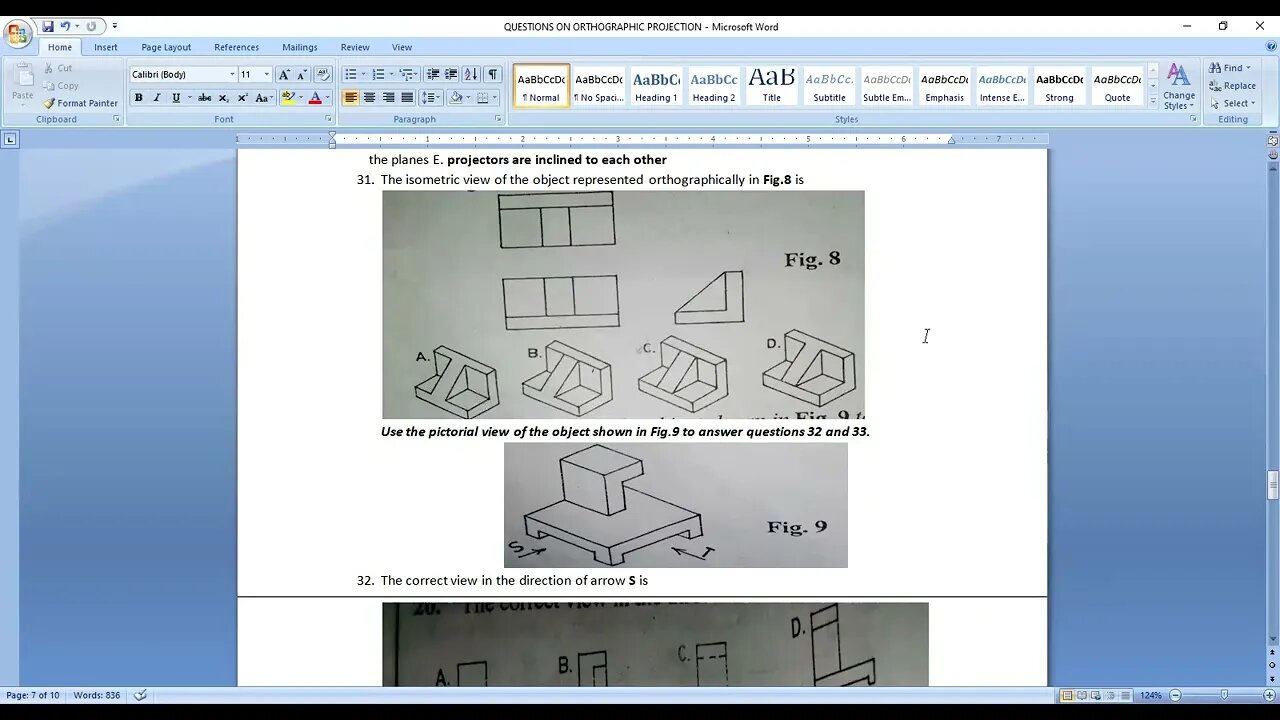This screenshot has width=1280, height=720.
Task: Apply the Subtitle style
Action: (x=829, y=86)
